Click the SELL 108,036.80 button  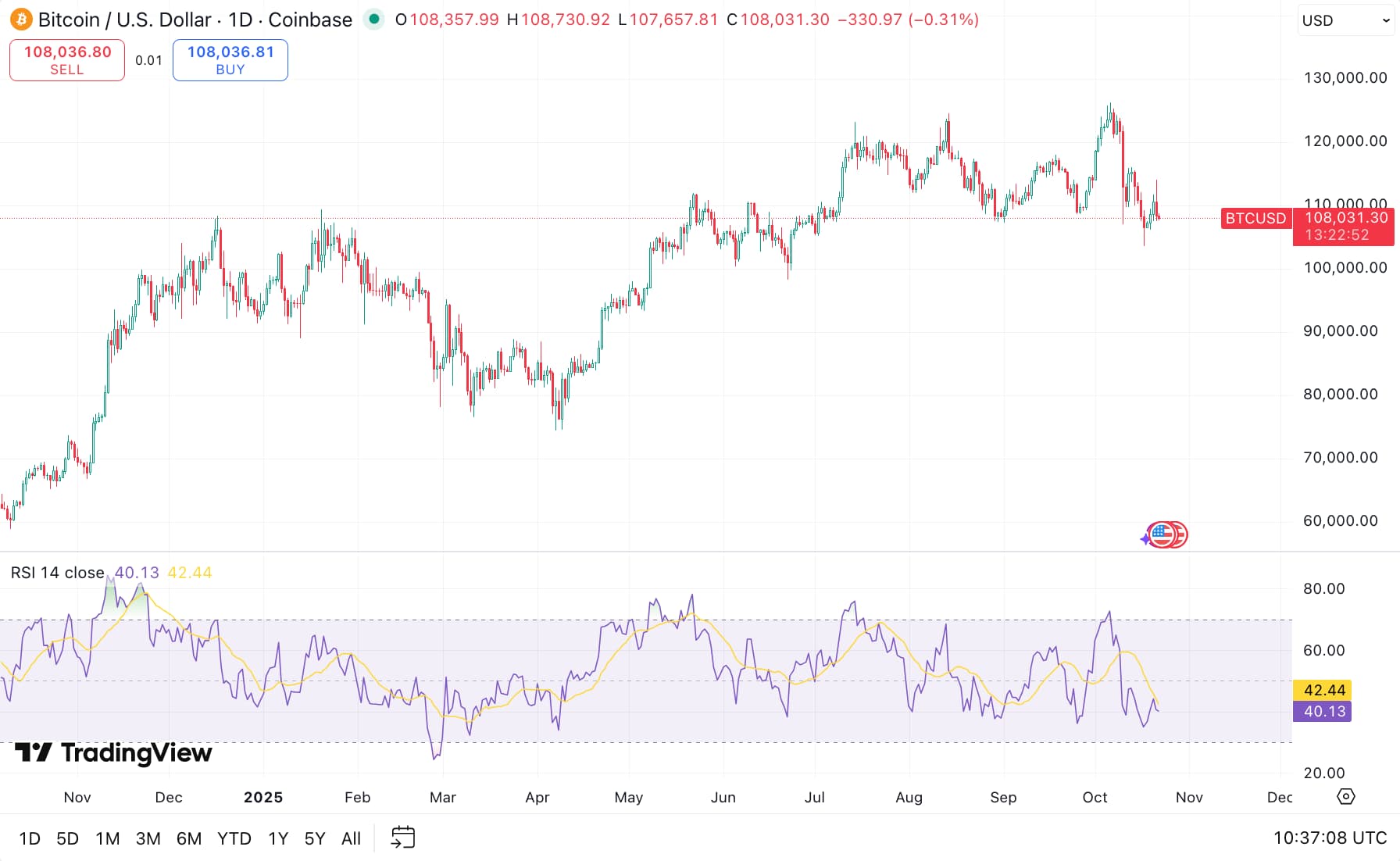67,60
